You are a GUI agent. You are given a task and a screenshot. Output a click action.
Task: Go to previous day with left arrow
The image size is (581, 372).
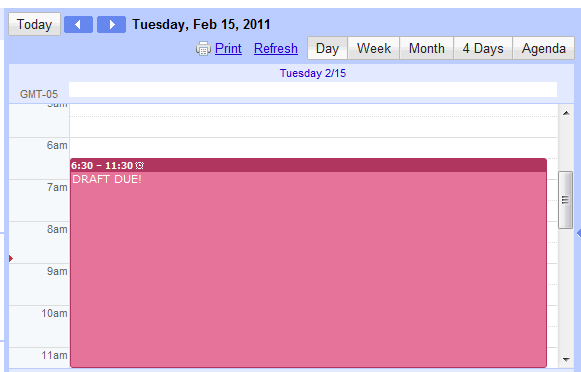click(x=78, y=24)
